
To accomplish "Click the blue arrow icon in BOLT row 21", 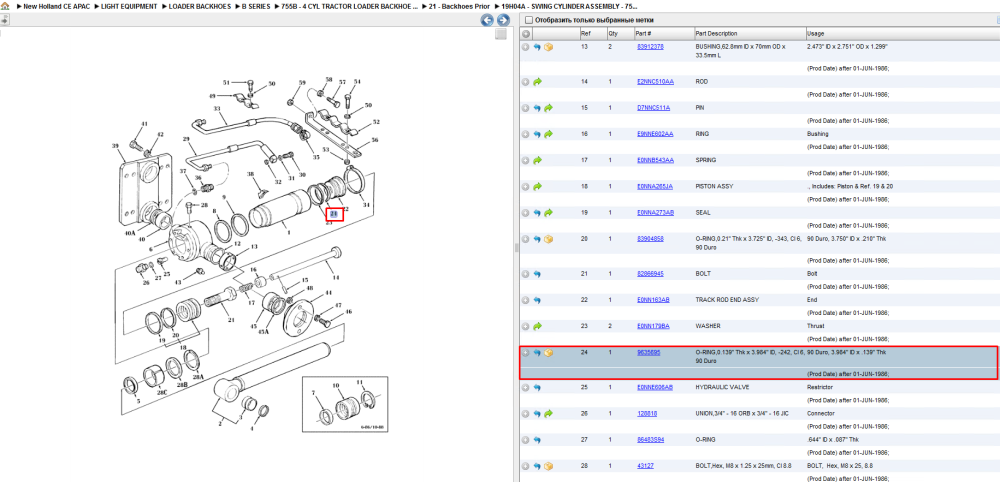I will click(537, 274).
